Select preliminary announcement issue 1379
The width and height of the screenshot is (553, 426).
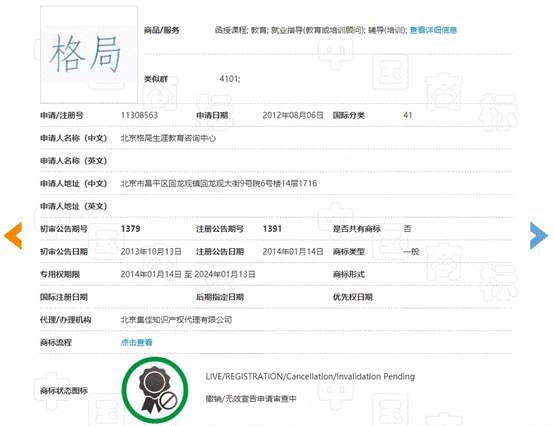(x=130, y=229)
